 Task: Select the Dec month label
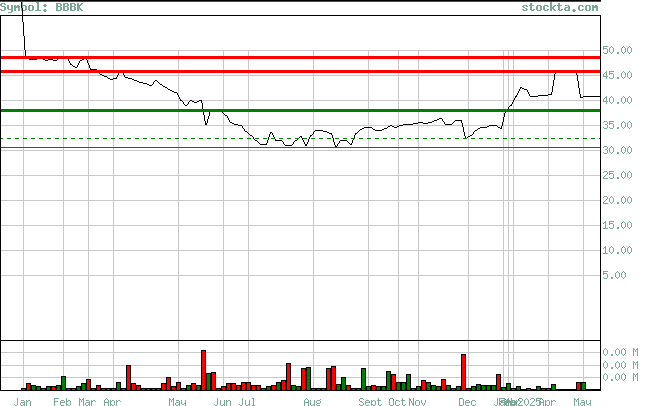467,402
